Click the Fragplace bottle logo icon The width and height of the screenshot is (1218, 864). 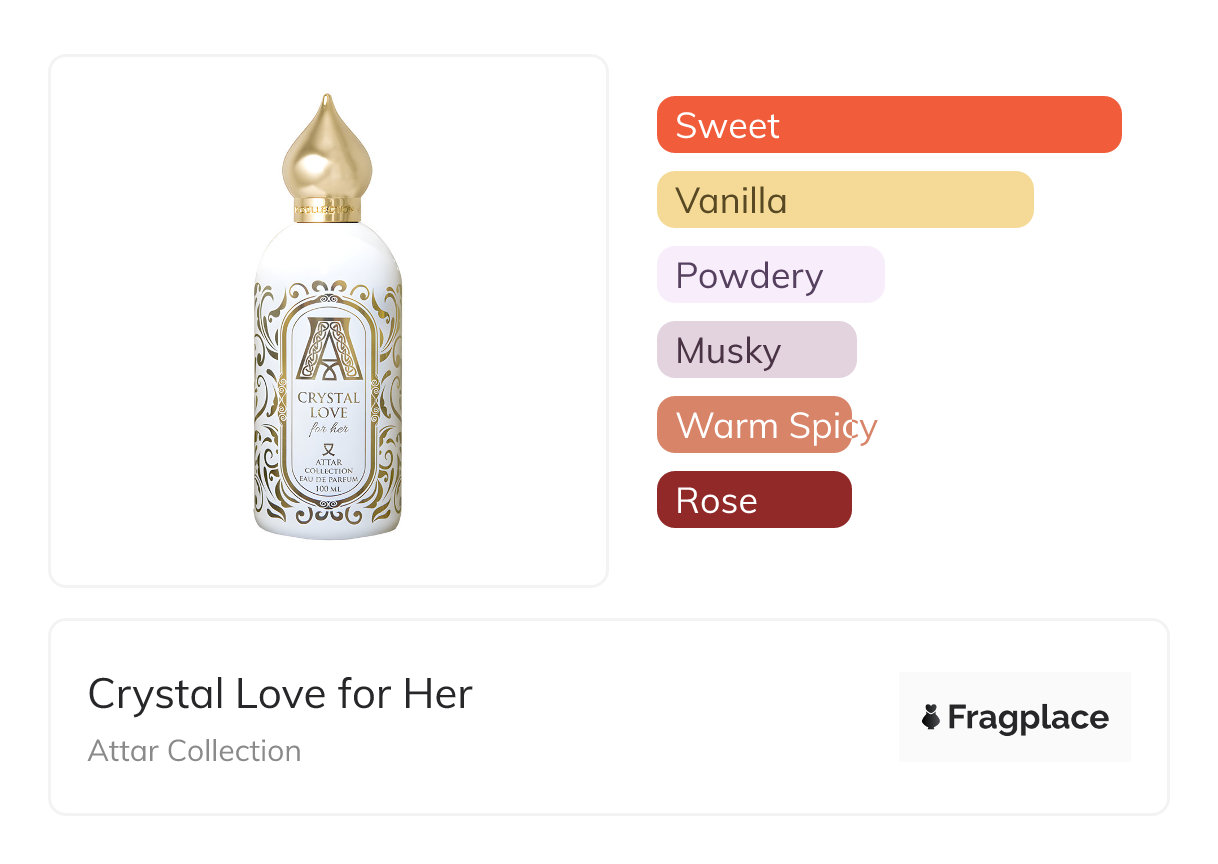click(932, 717)
